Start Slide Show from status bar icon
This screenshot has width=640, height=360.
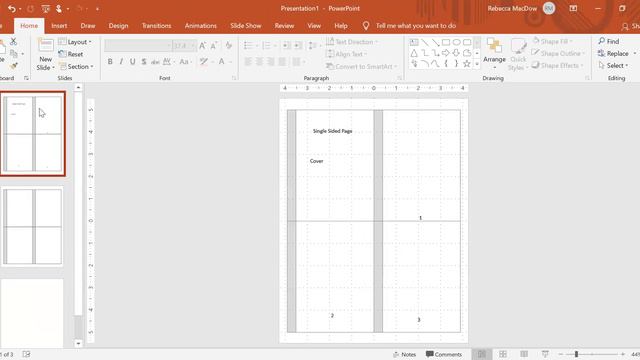point(545,354)
